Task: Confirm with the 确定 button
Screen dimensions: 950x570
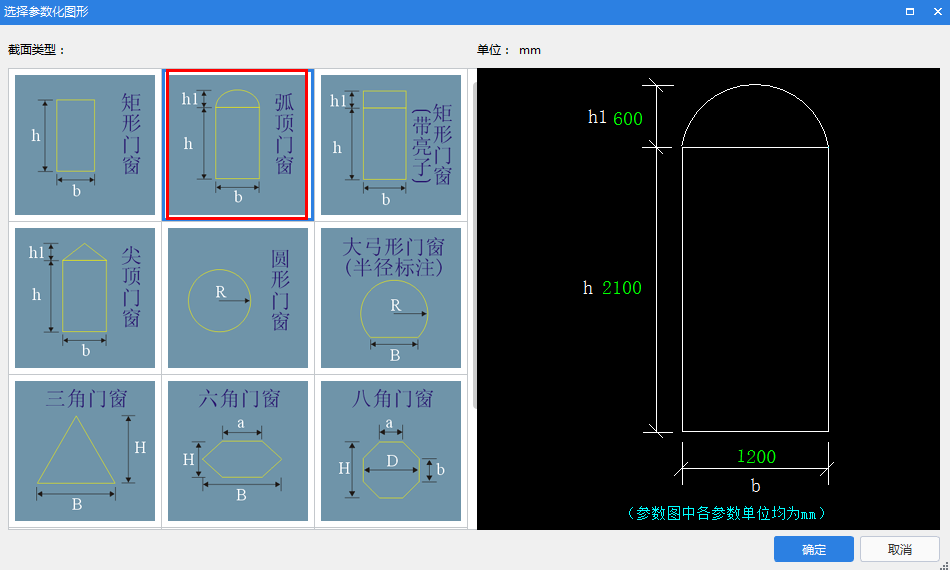Action: coord(814,549)
